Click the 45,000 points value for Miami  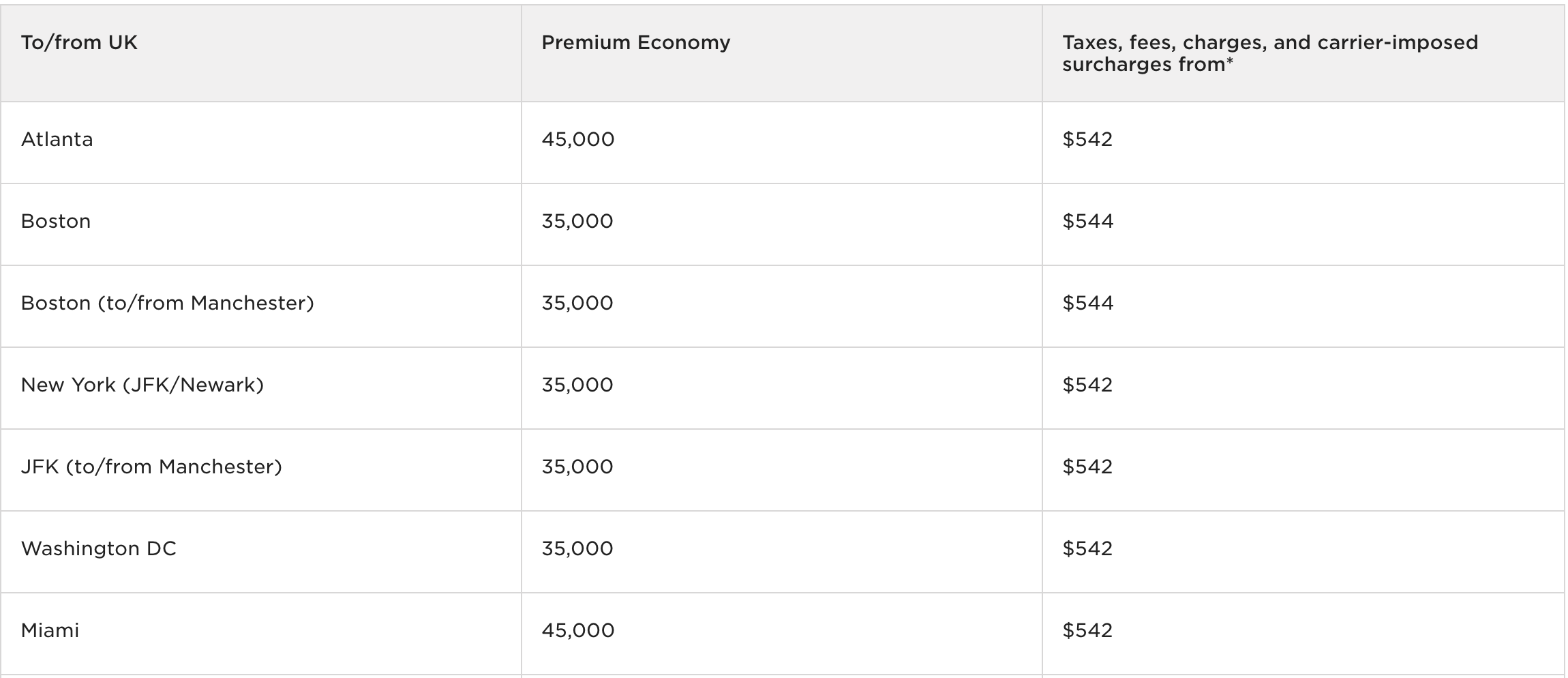click(578, 631)
